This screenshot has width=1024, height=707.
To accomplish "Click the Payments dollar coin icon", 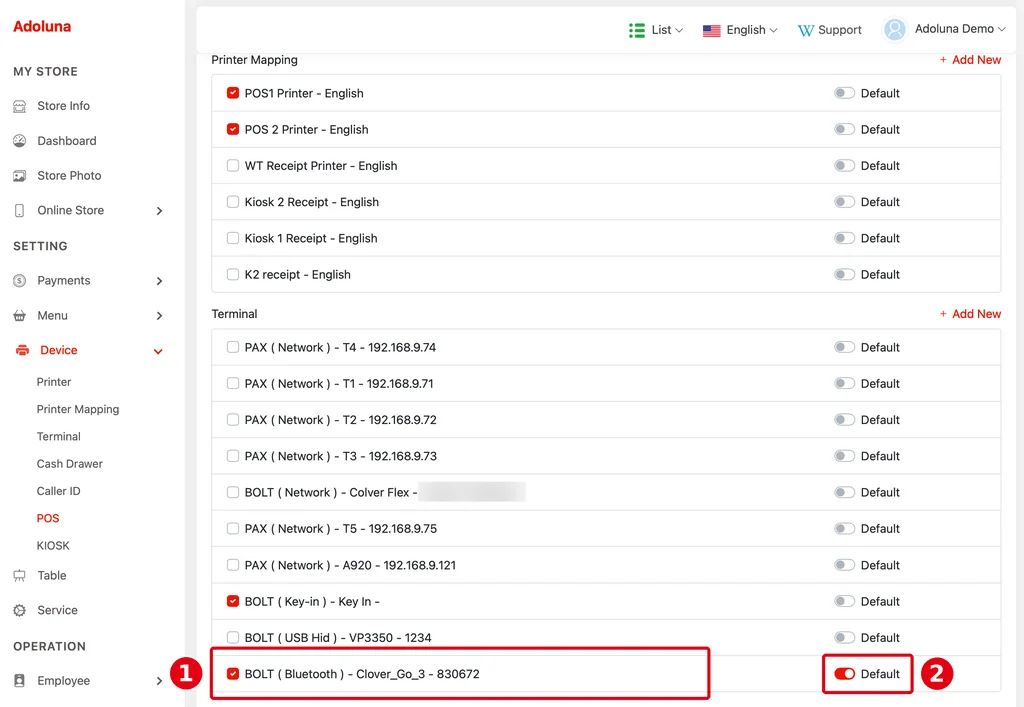I will click(20, 281).
